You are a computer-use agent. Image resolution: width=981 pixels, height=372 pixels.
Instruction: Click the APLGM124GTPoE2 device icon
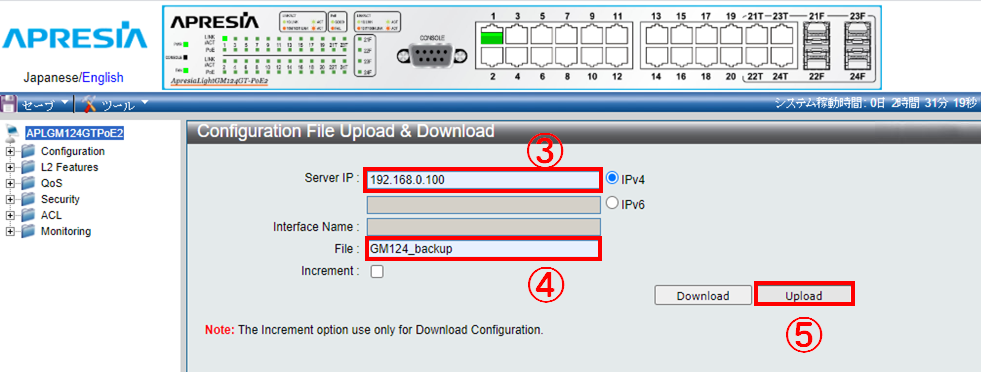[x=12, y=132]
